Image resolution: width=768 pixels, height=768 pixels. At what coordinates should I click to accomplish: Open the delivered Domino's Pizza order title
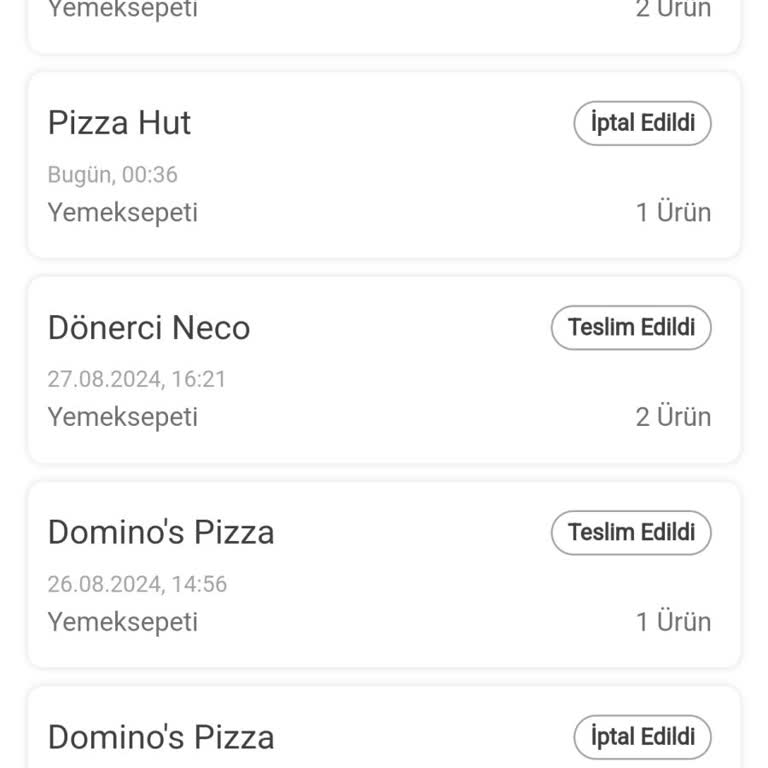click(161, 532)
